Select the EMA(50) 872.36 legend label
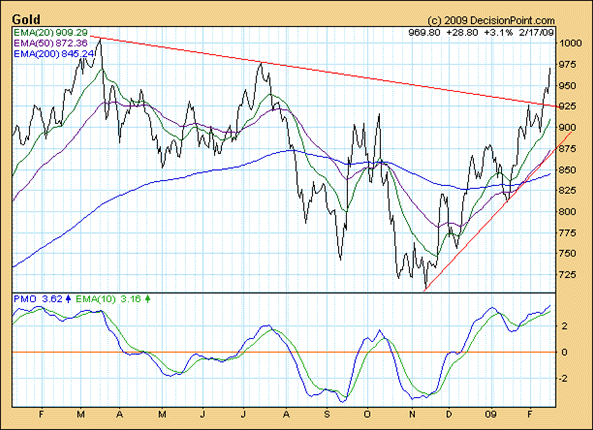Screen dimensions: 593x430 (x=51, y=43)
